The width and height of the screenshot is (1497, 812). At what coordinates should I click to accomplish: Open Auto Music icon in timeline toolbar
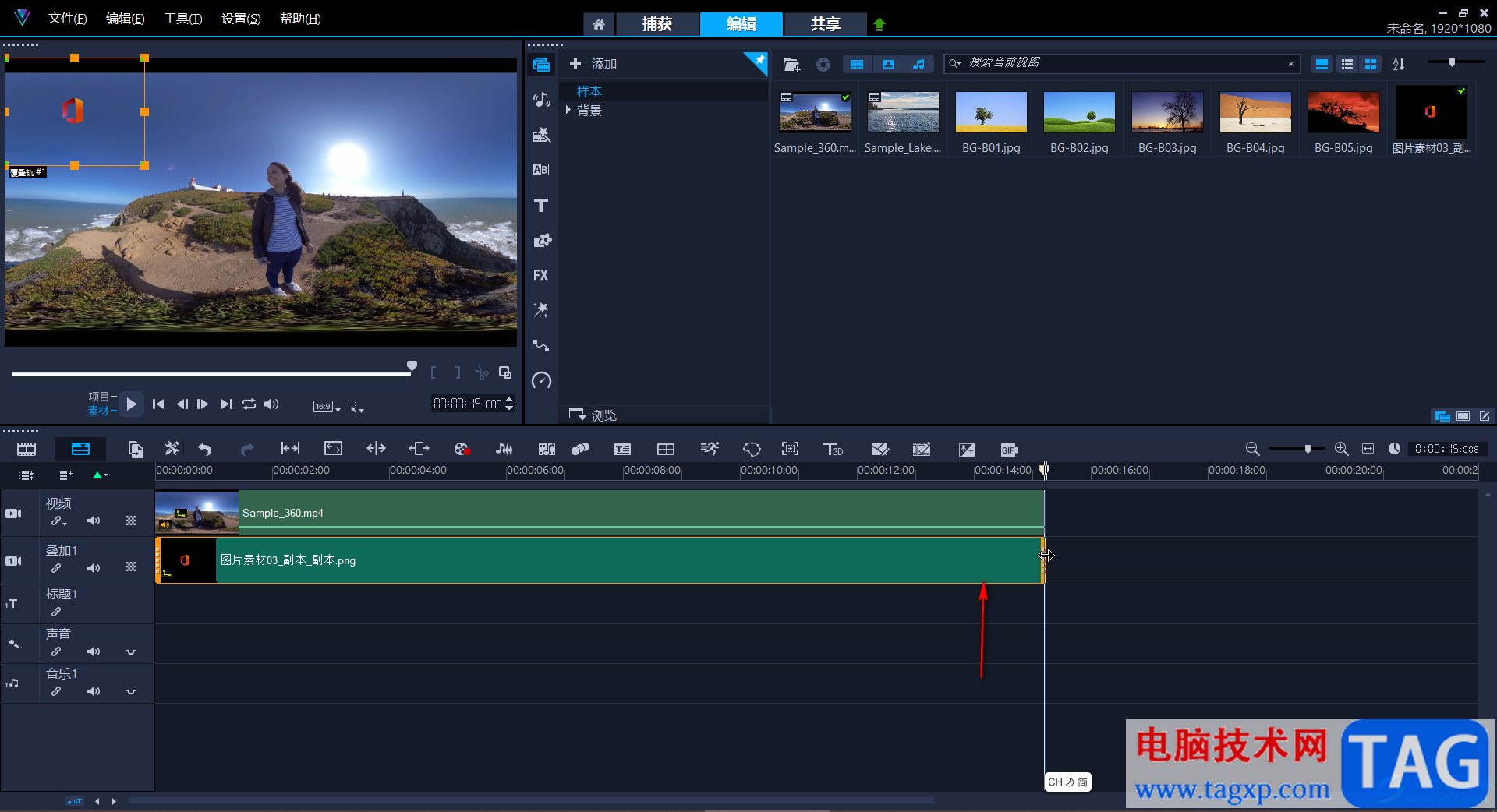[547, 449]
